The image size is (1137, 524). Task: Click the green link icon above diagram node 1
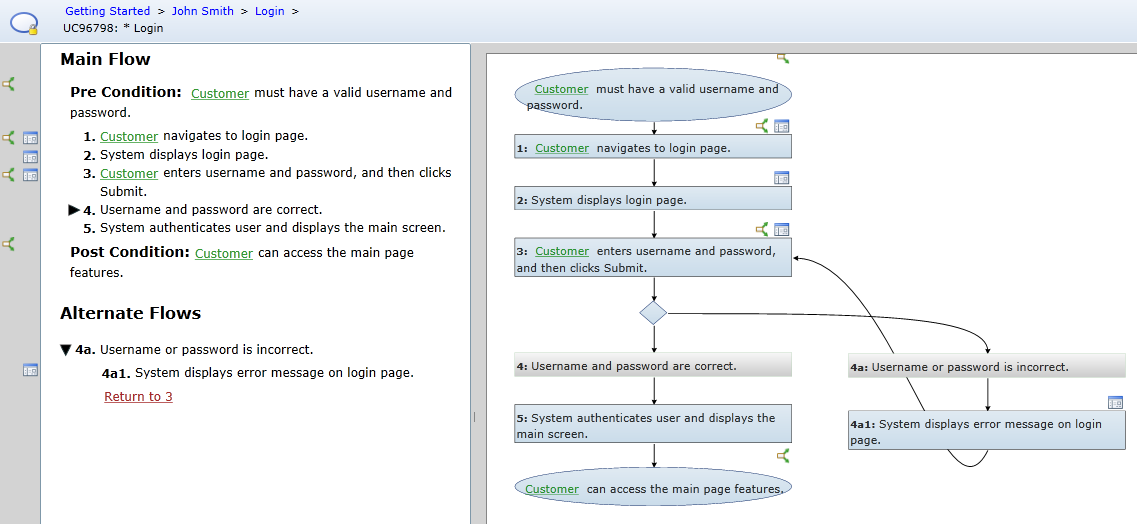click(x=762, y=126)
